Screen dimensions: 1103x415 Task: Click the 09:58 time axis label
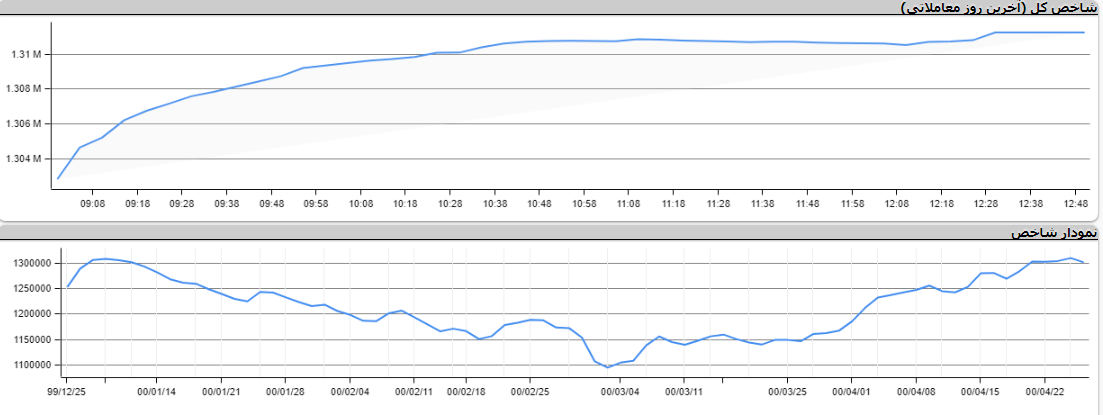(316, 203)
